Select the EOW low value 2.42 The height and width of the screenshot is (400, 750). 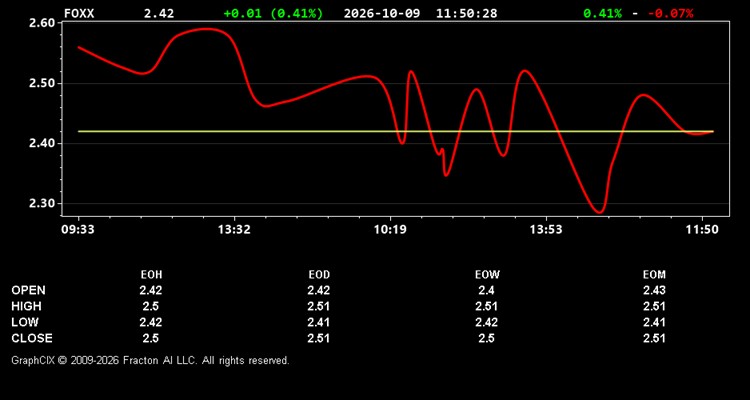point(486,322)
